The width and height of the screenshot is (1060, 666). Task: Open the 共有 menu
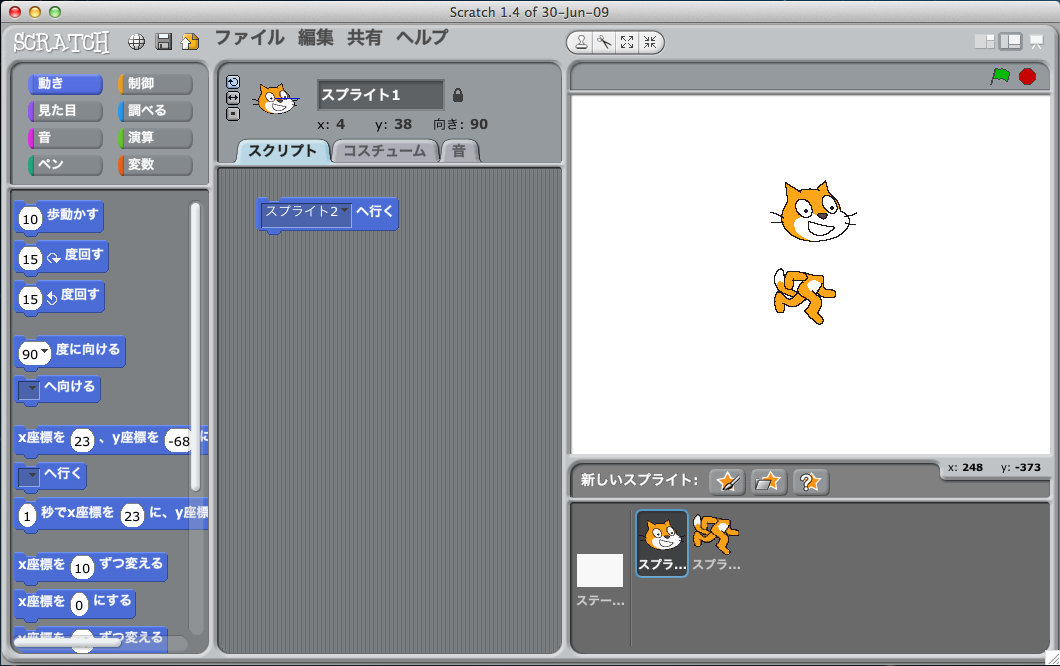[364, 37]
